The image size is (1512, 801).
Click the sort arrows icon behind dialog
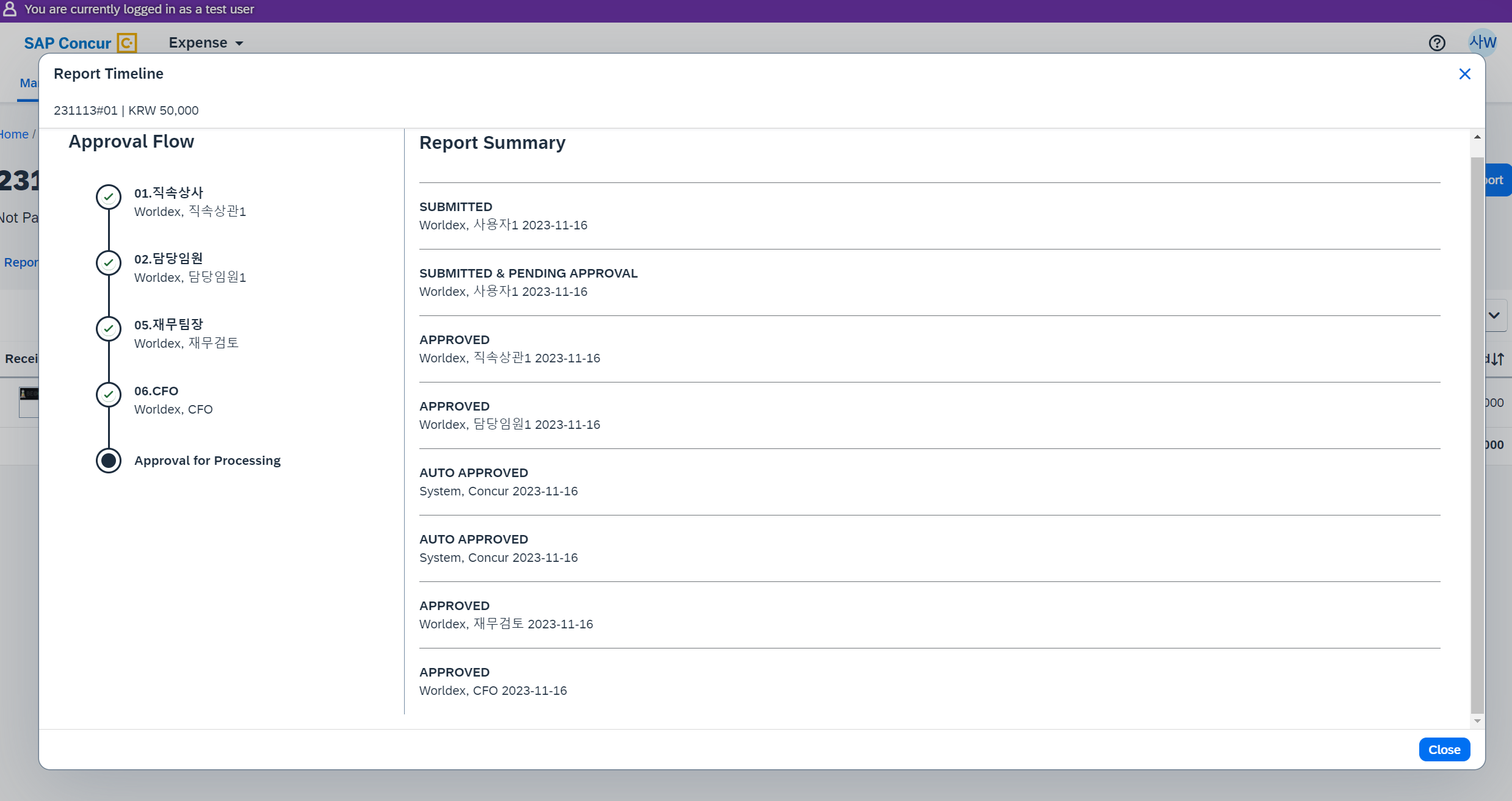click(1496, 359)
